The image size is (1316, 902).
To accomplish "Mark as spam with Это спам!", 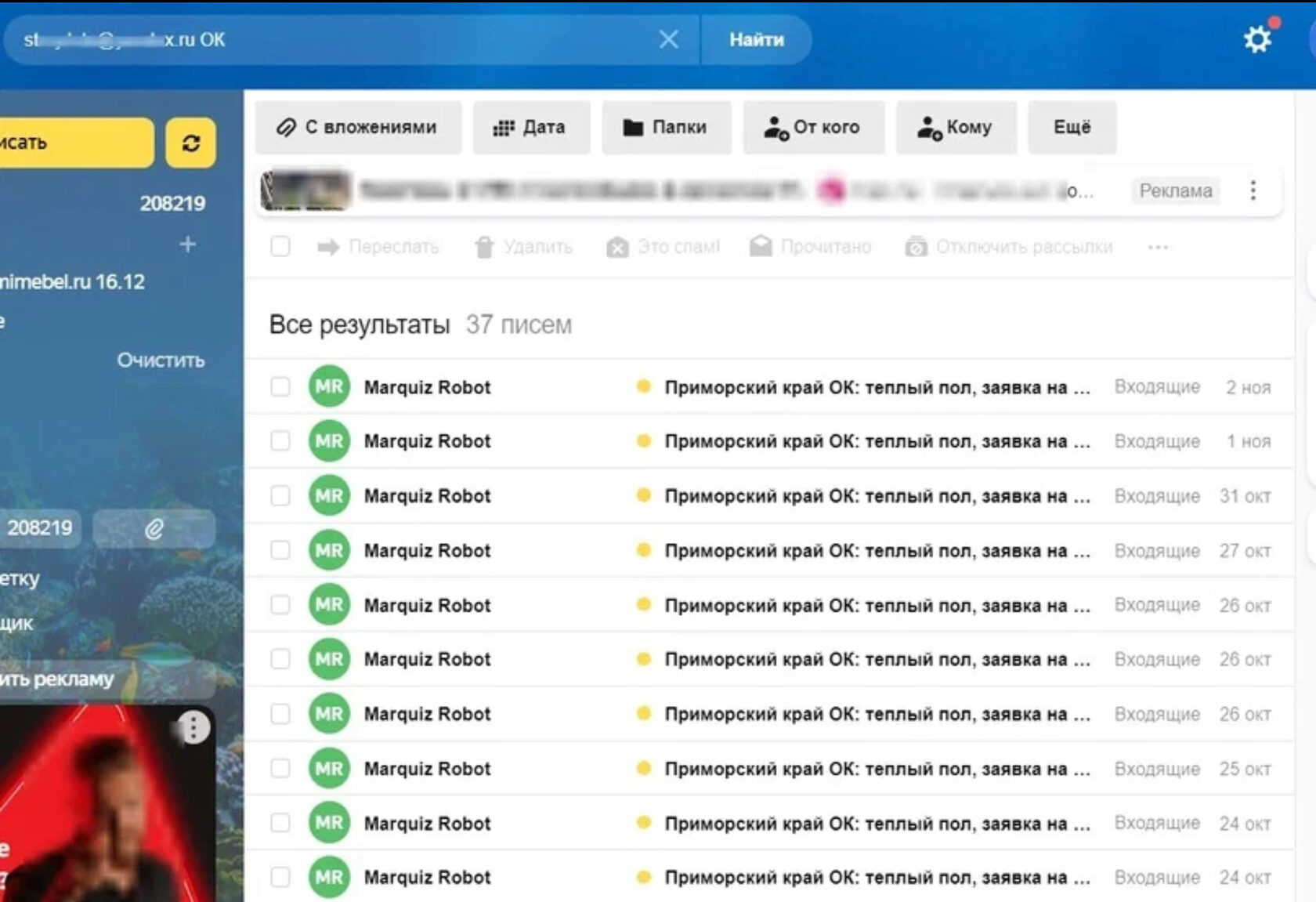I will pyautogui.click(x=663, y=247).
